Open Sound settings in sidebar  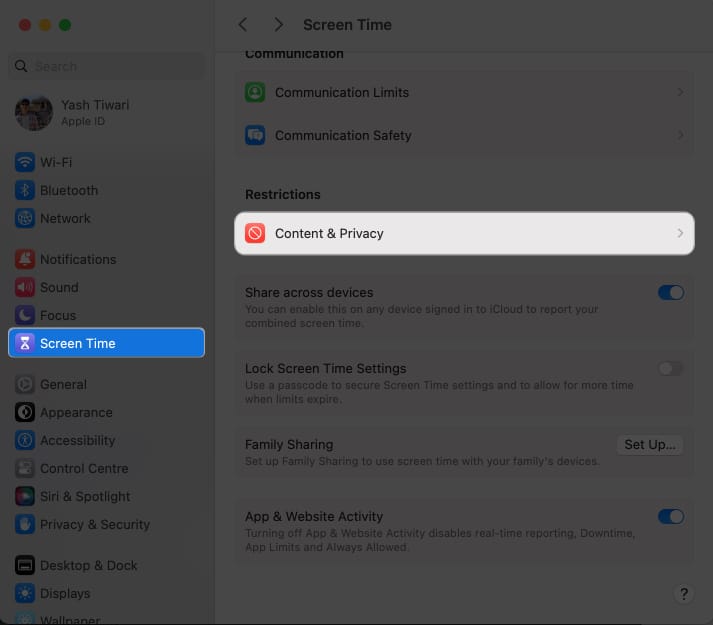(x=106, y=287)
